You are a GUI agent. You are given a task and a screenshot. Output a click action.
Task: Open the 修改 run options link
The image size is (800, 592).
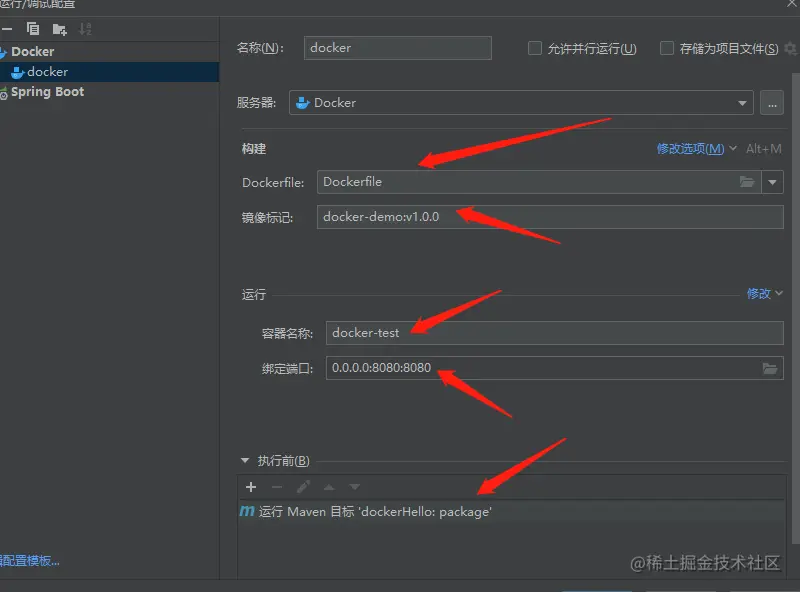(764, 293)
